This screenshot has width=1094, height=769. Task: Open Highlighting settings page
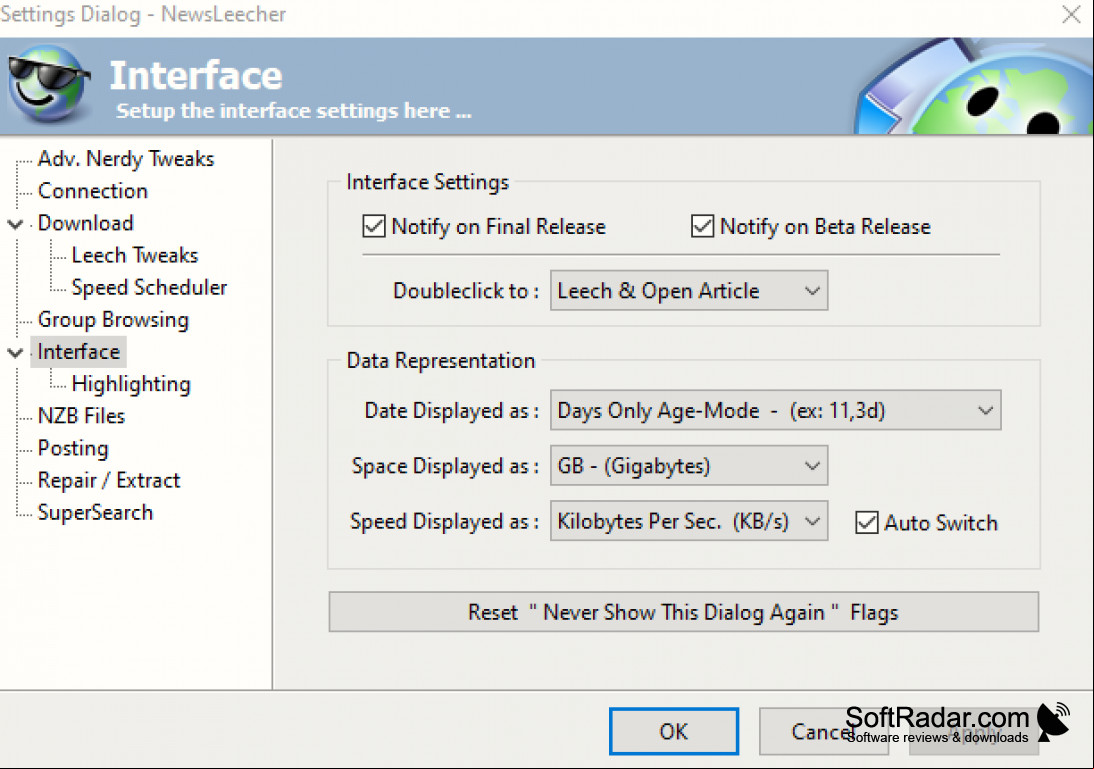pos(131,384)
